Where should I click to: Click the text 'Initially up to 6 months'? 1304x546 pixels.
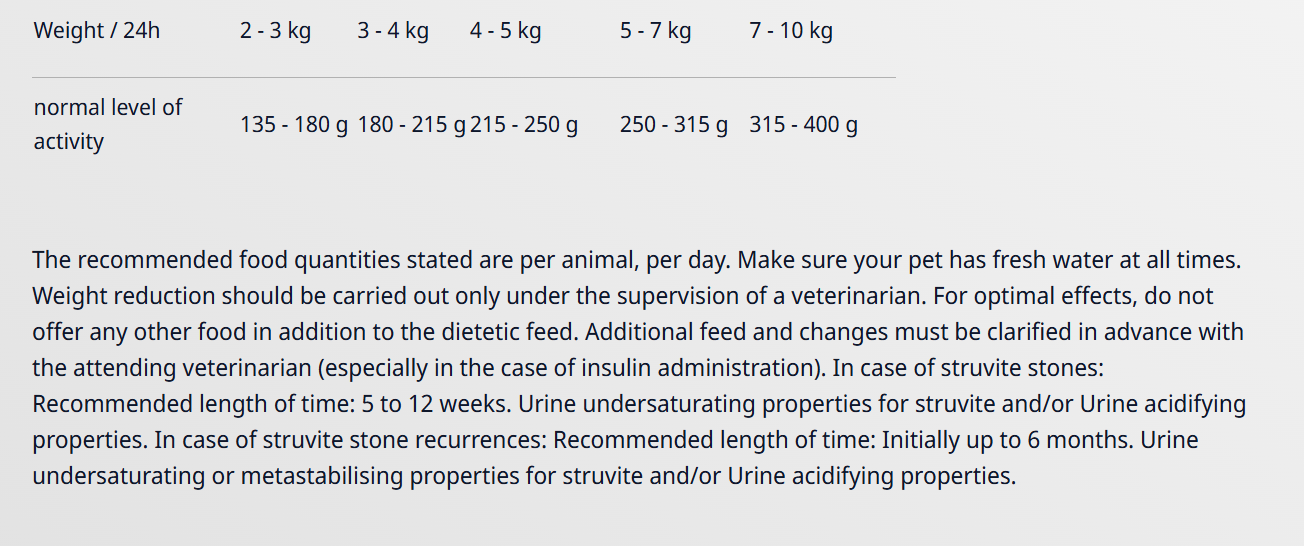pyautogui.click(x=1007, y=440)
